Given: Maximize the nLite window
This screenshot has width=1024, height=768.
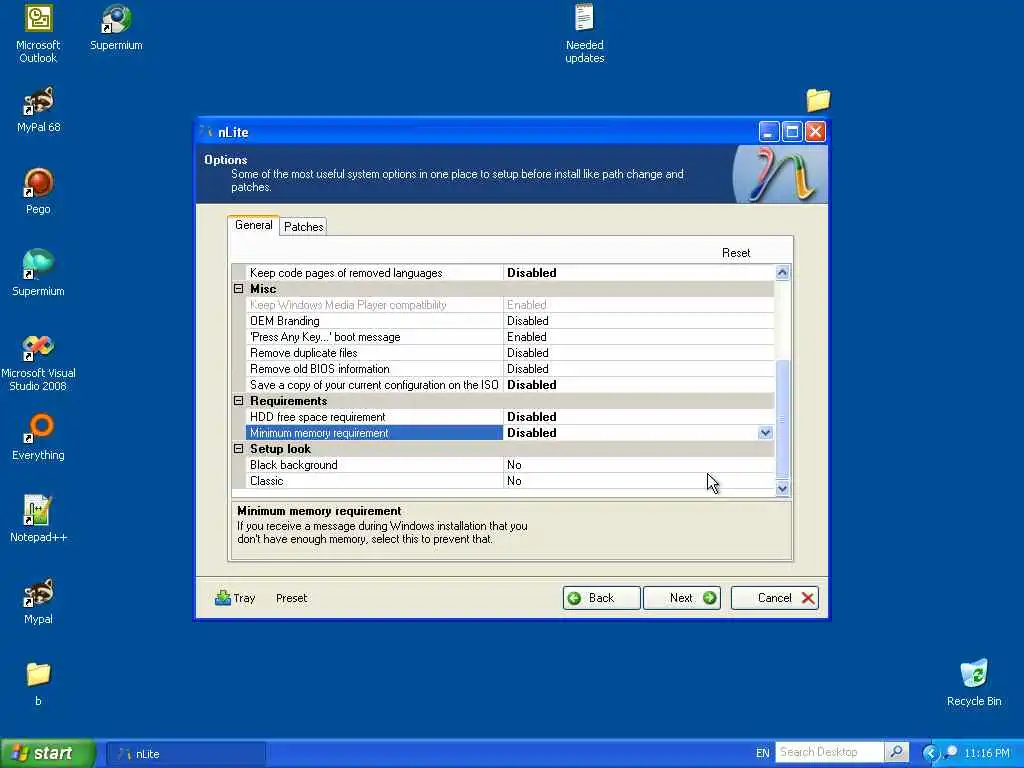Looking at the screenshot, I should pyautogui.click(x=792, y=132).
